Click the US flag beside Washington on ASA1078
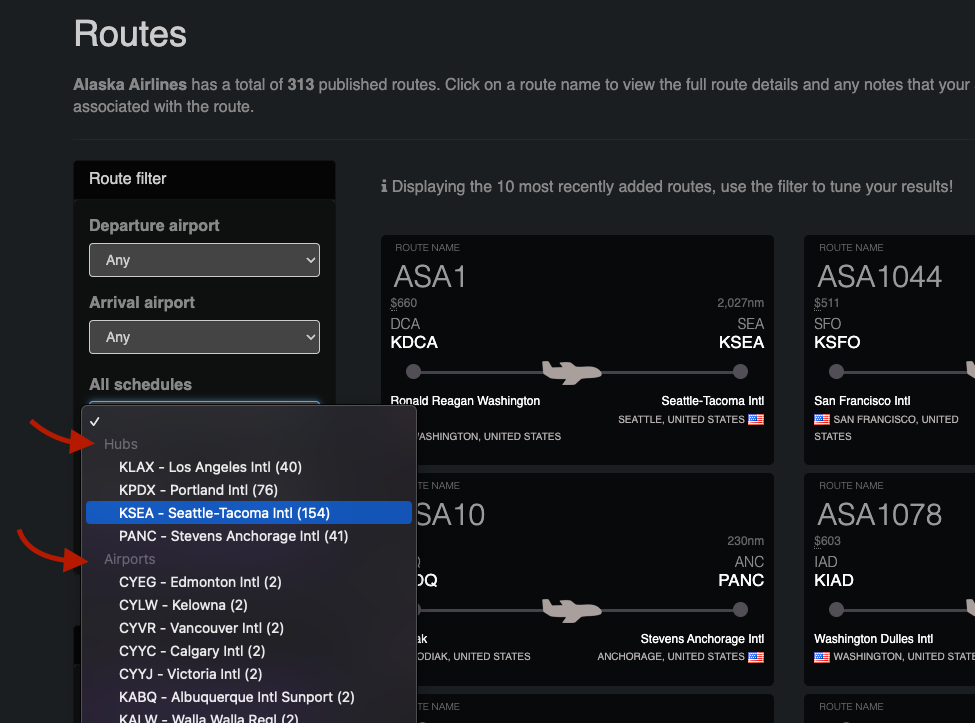 822,657
